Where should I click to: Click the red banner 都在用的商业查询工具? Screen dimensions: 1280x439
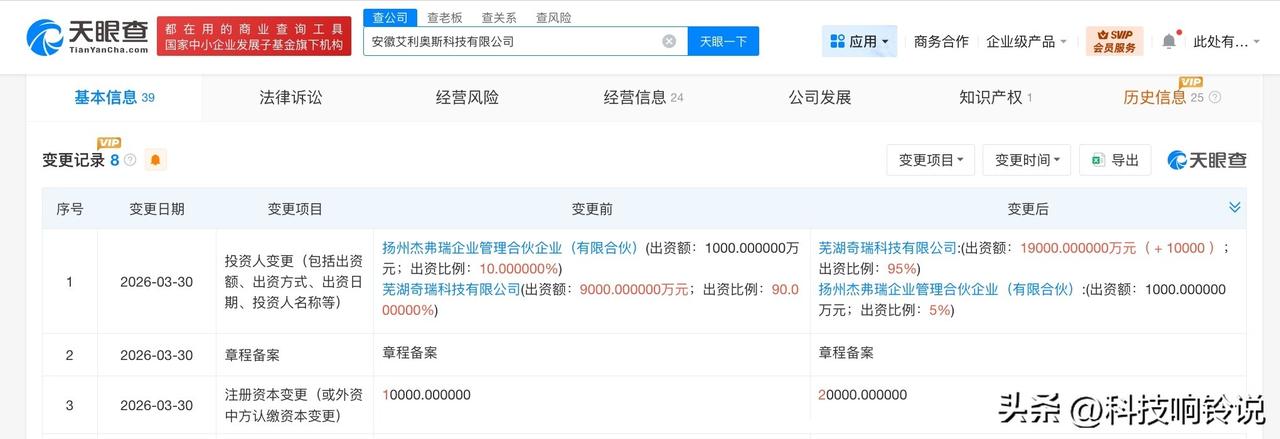pos(255,36)
